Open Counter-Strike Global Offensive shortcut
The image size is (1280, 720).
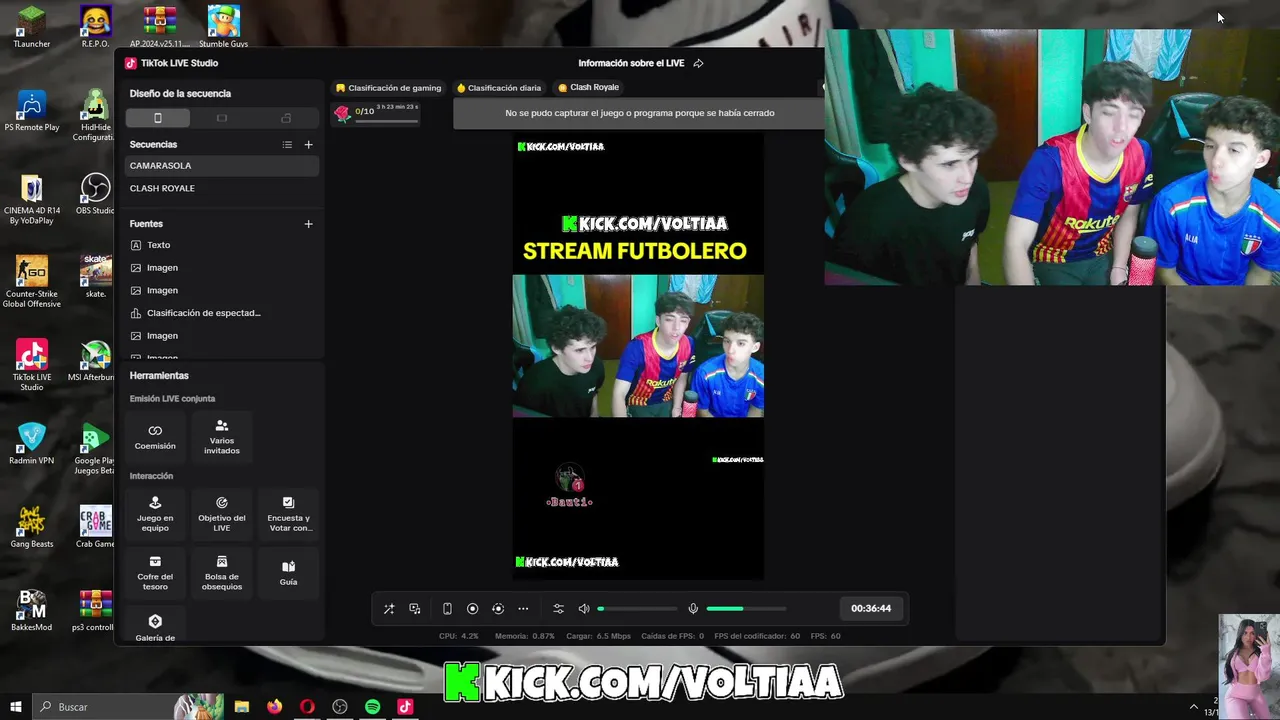coord(32,282)
